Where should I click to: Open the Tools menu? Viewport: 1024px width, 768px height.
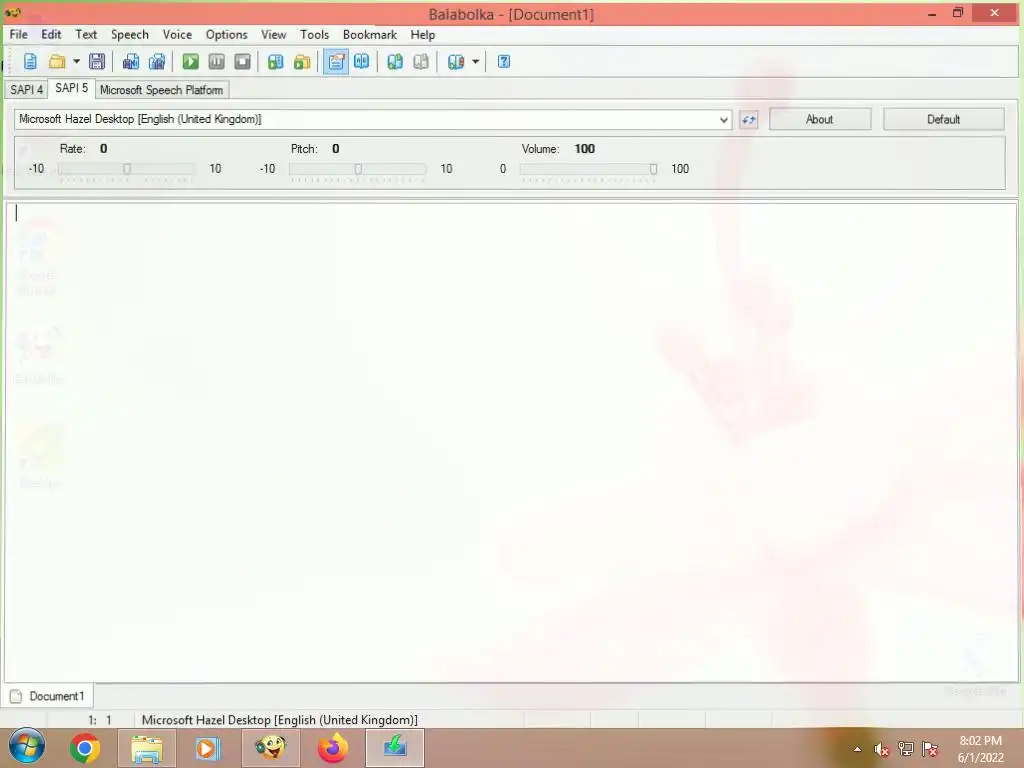314,35
